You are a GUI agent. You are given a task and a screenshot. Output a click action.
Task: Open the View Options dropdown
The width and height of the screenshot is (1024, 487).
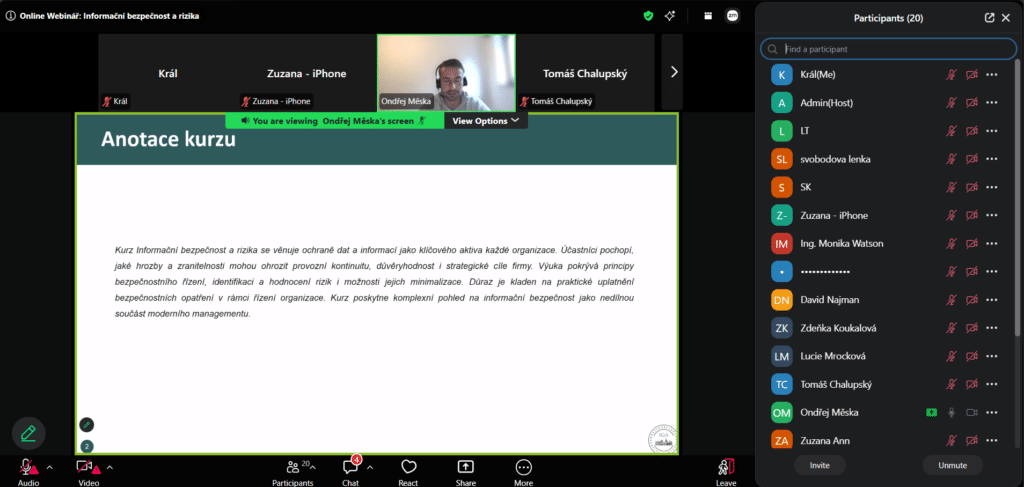[486, 121]
